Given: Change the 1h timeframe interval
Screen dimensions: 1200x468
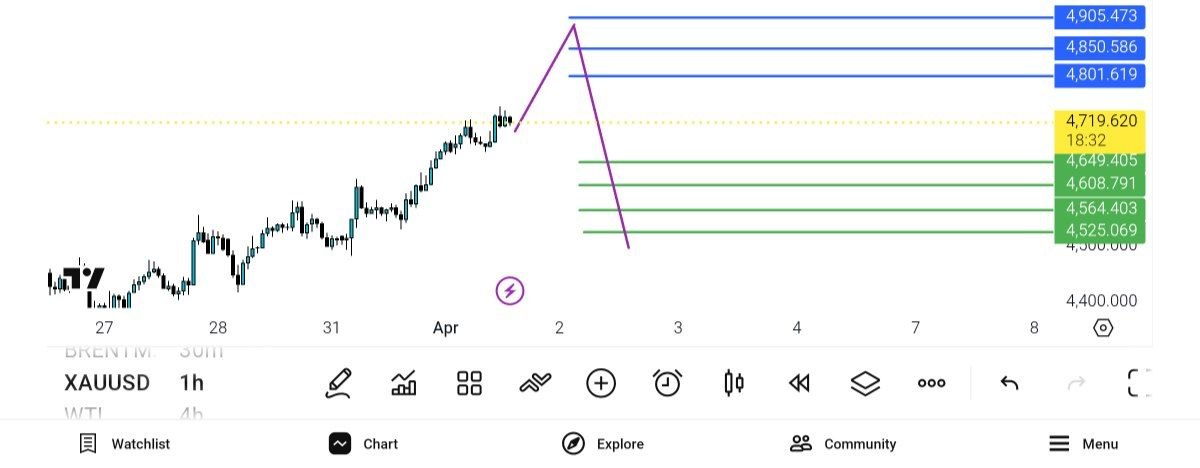Looking at the screenshot, I should pos(192,383).
